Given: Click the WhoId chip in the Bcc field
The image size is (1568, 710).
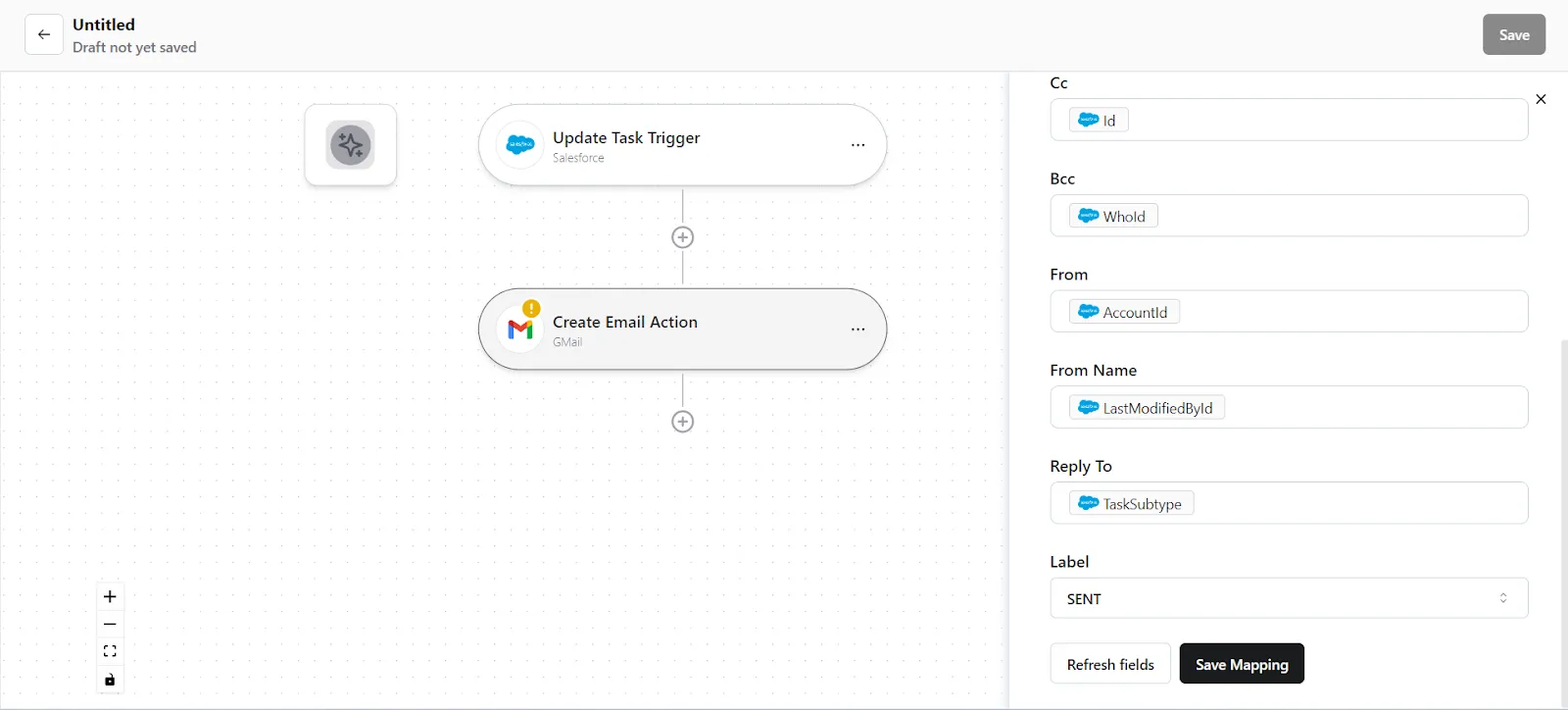Looking at the screenshot, I should pos(1113,216).
